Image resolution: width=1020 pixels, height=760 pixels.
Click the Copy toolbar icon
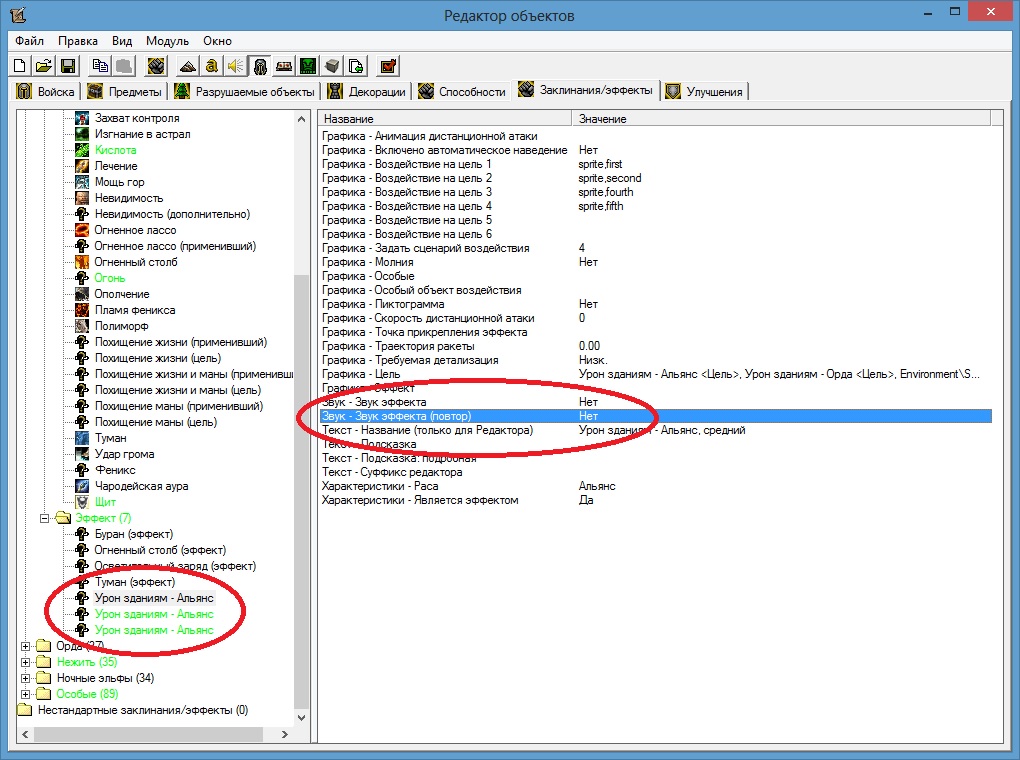(100, 66)
